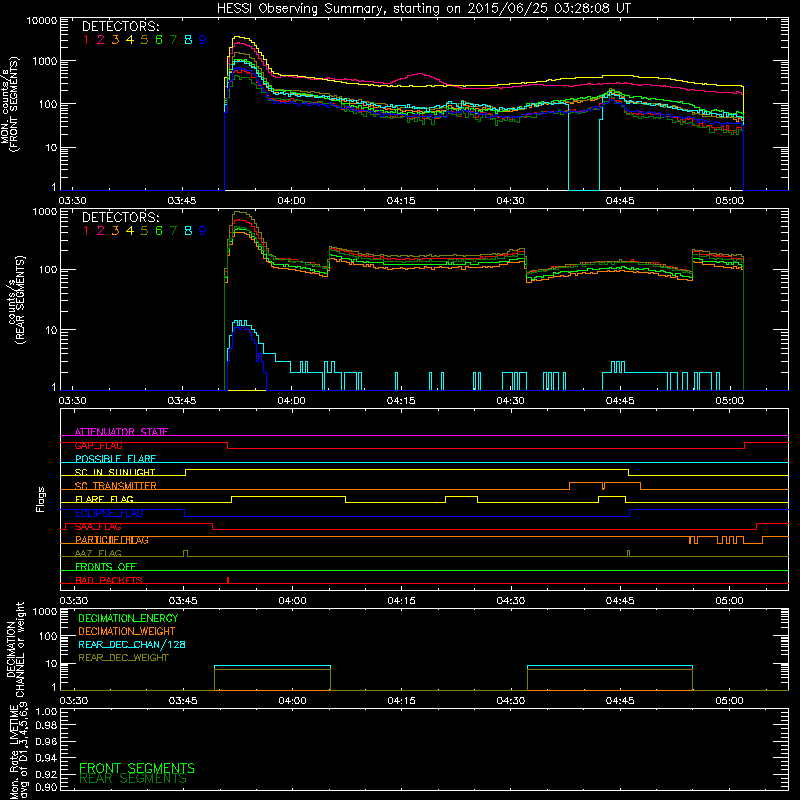Click the FLARE_FLAG label
The height and width of the screenshot is (800, 800).
click(x=104, y=499)
